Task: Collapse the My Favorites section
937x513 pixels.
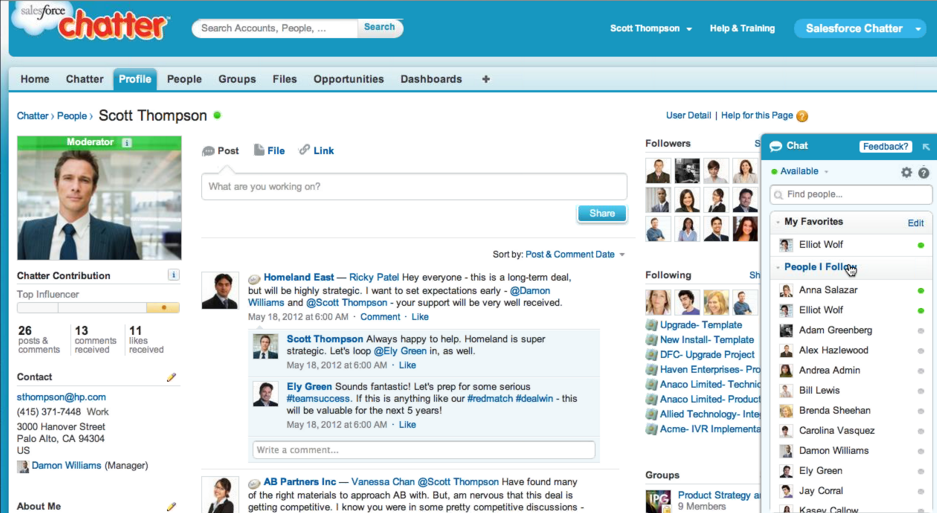Action: pos(778,222)
